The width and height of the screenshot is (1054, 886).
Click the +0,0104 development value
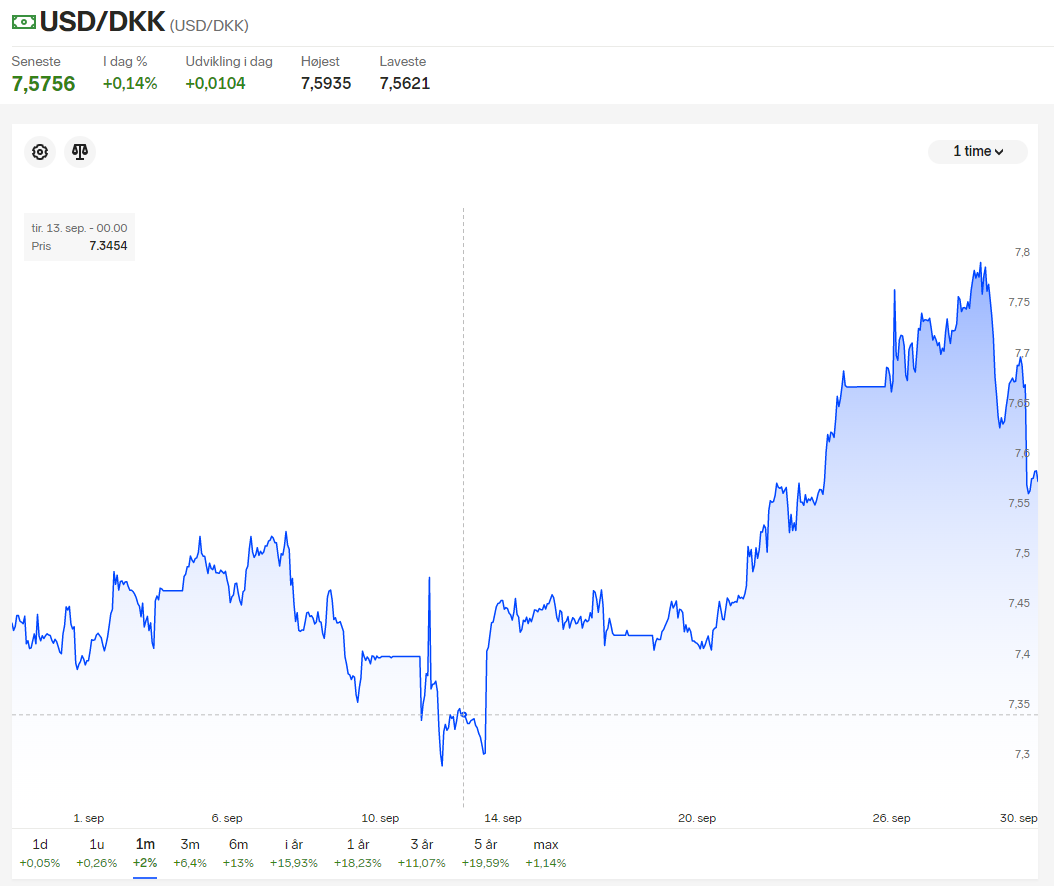click(215, 83)
